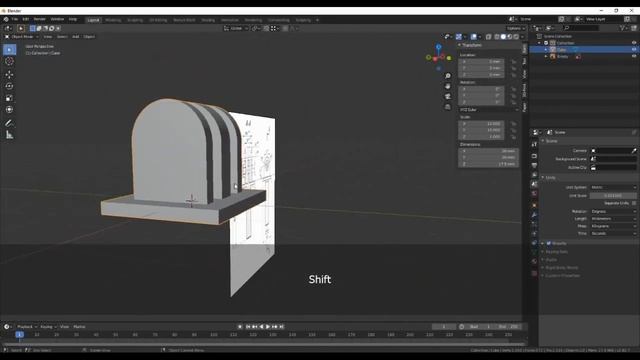Toggle the Gravity checkbox
The height and width of the screenshot is (360, 640).
pos(549,243)
